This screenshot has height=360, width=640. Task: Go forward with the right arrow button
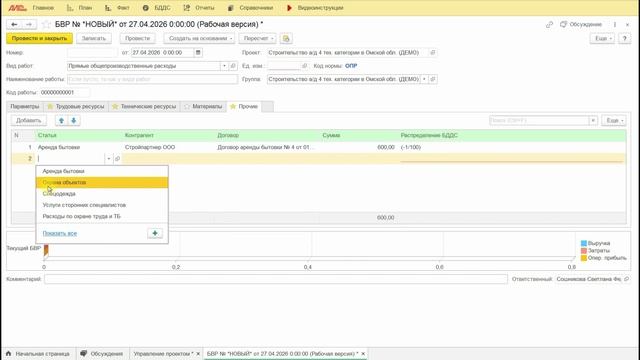[x=29, y=24]
